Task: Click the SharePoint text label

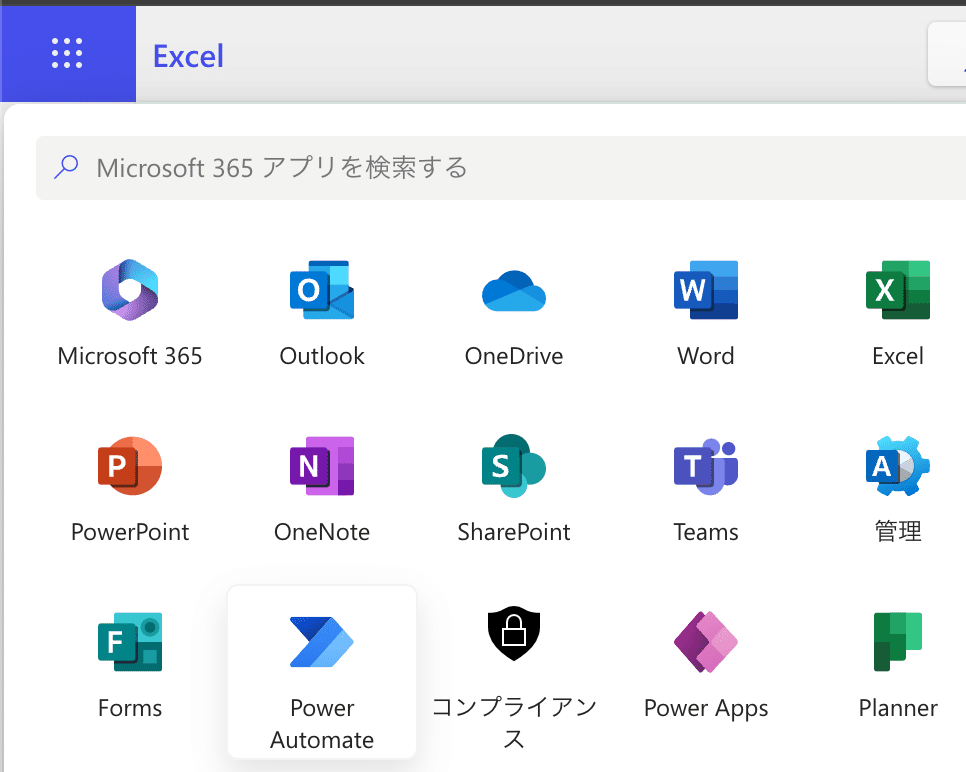Action: pos(514,532)
